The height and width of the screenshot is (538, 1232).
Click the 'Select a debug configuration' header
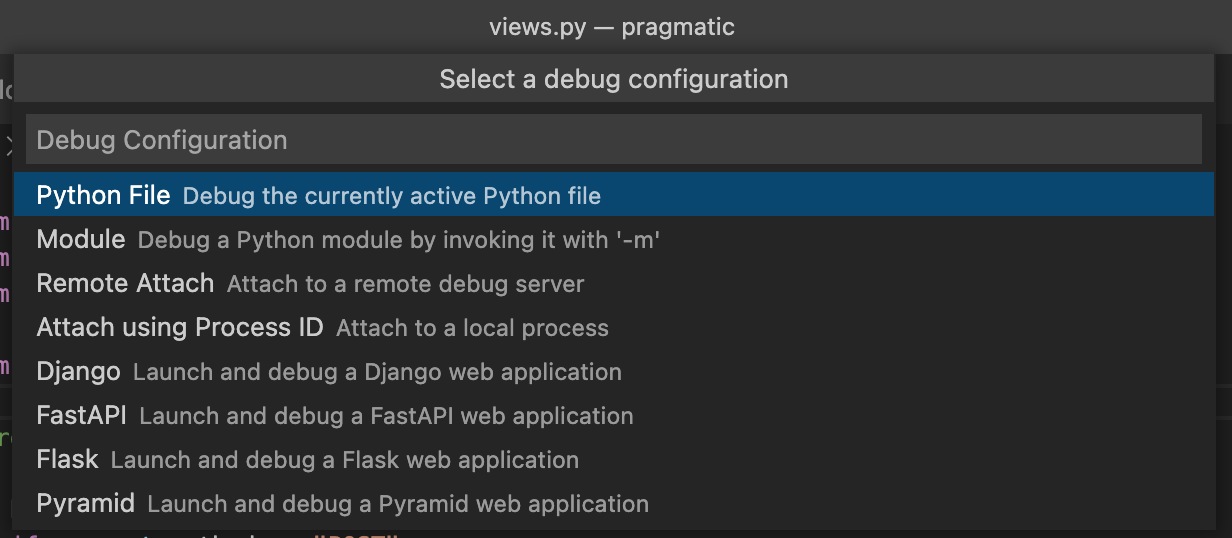point(613,79)
